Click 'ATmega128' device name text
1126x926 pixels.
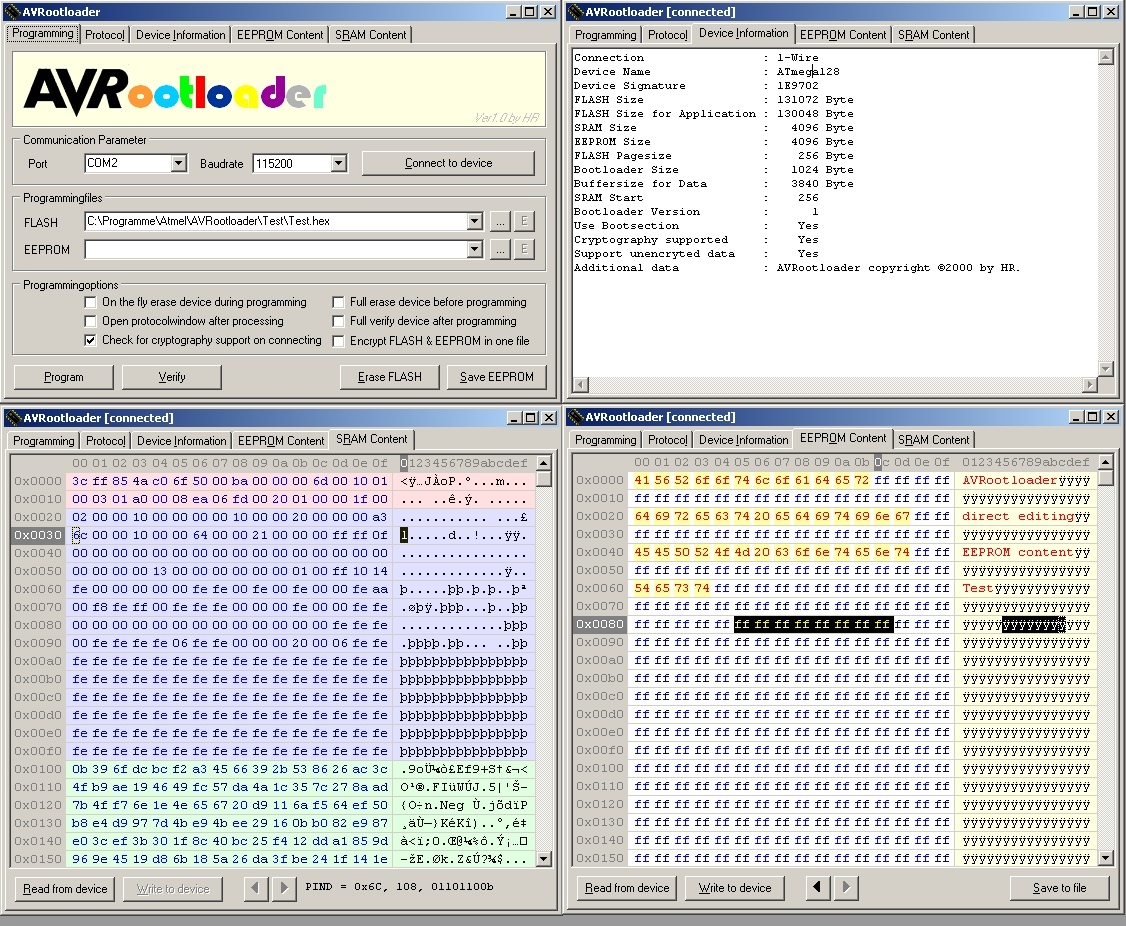click(x=808, y=71)
